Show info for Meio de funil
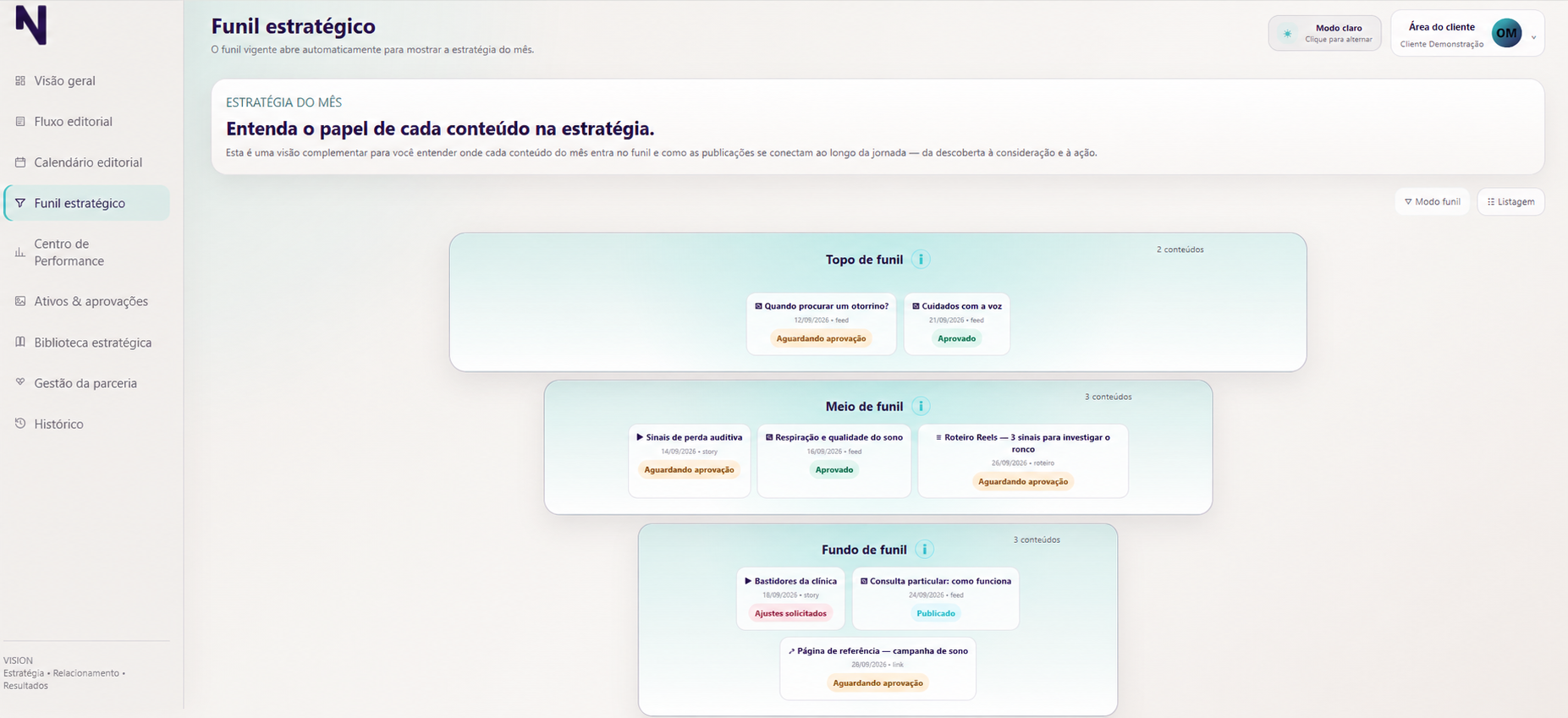Screen dimensions: 1568x718 coord(921,407)
